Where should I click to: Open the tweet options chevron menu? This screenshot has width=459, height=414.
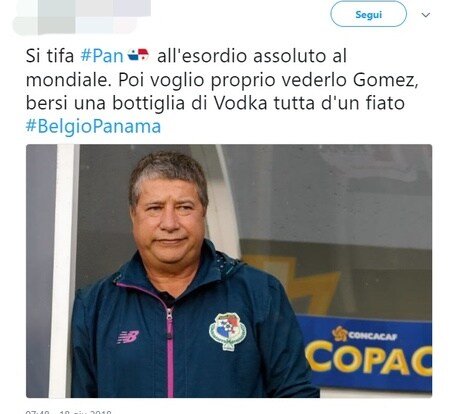point(426,15)
